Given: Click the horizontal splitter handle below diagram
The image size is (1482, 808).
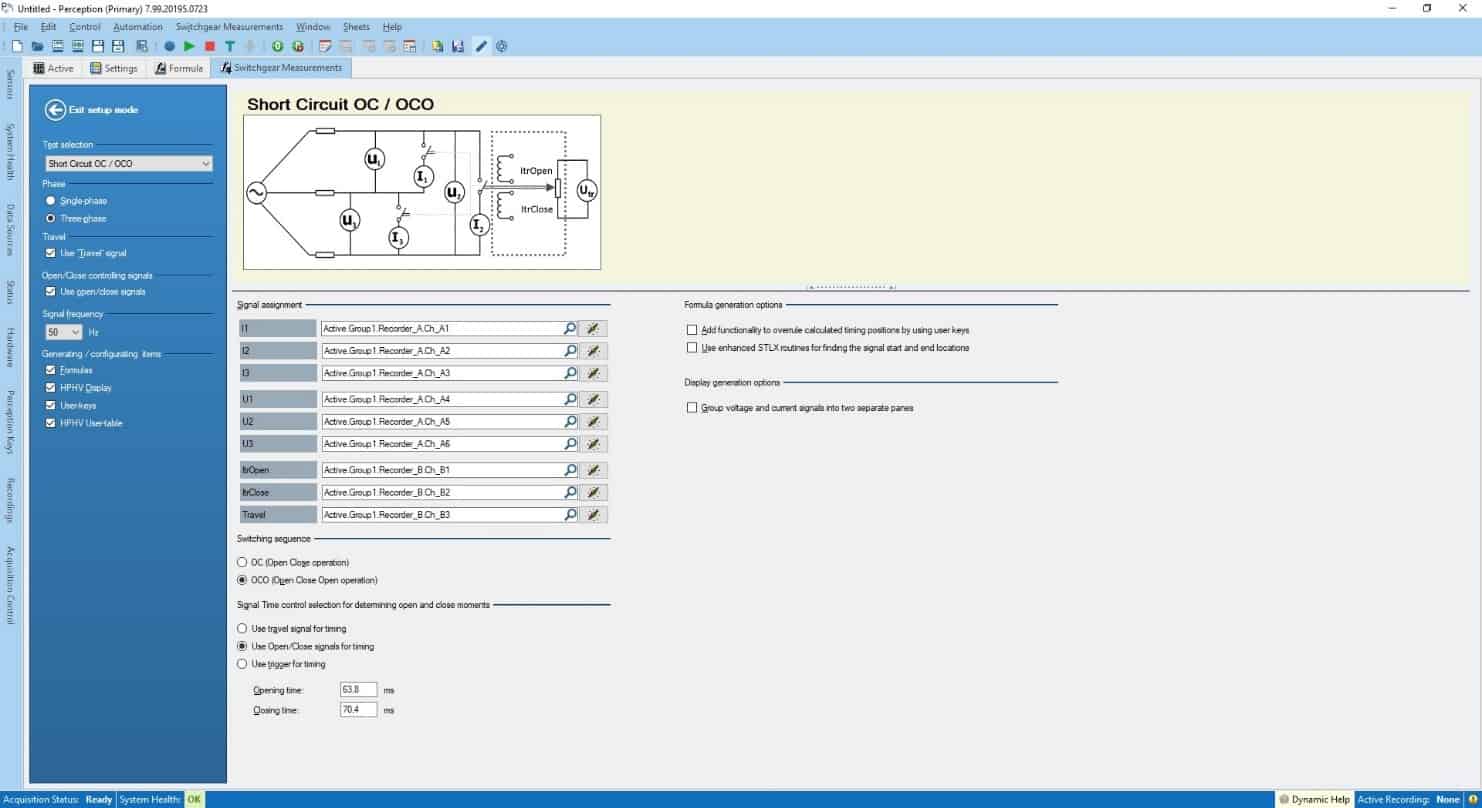Looking at the screenshot, I should [849, 288].
